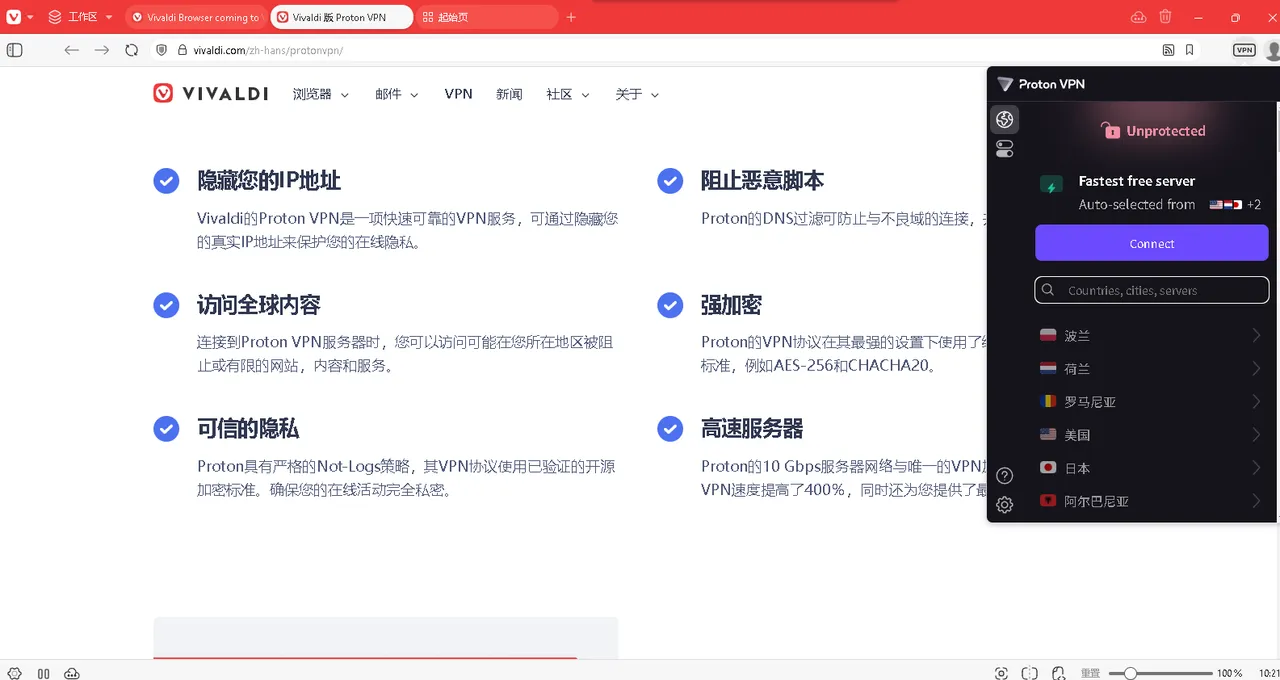Click heading 可信的隐私

(x=248, y=429)
